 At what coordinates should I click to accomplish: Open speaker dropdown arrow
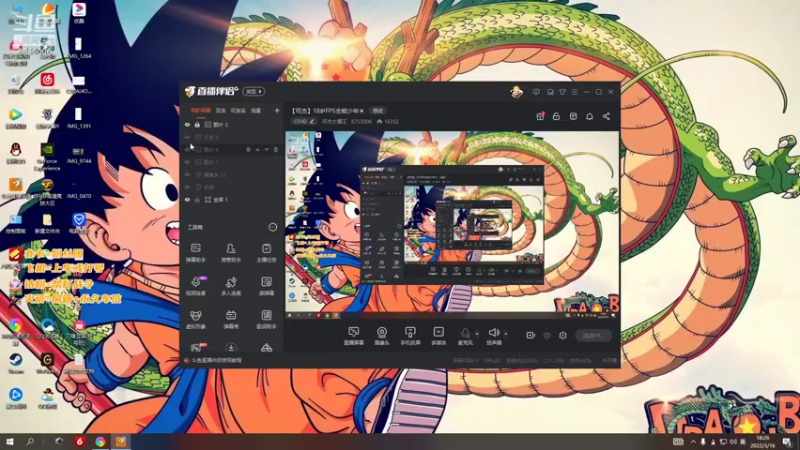tap(506, 334)
